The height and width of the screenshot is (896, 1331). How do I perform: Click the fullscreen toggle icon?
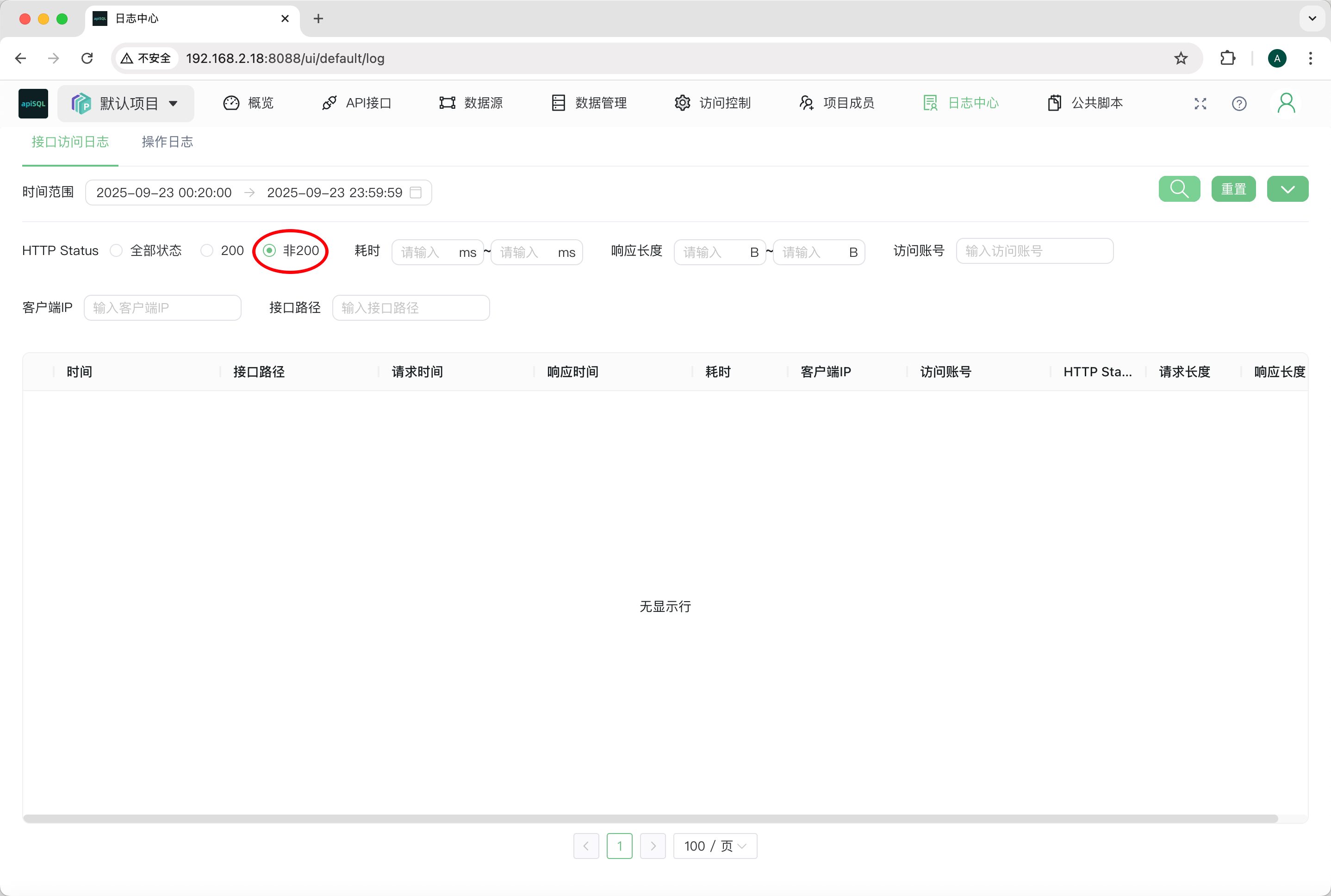[1200, 103]
